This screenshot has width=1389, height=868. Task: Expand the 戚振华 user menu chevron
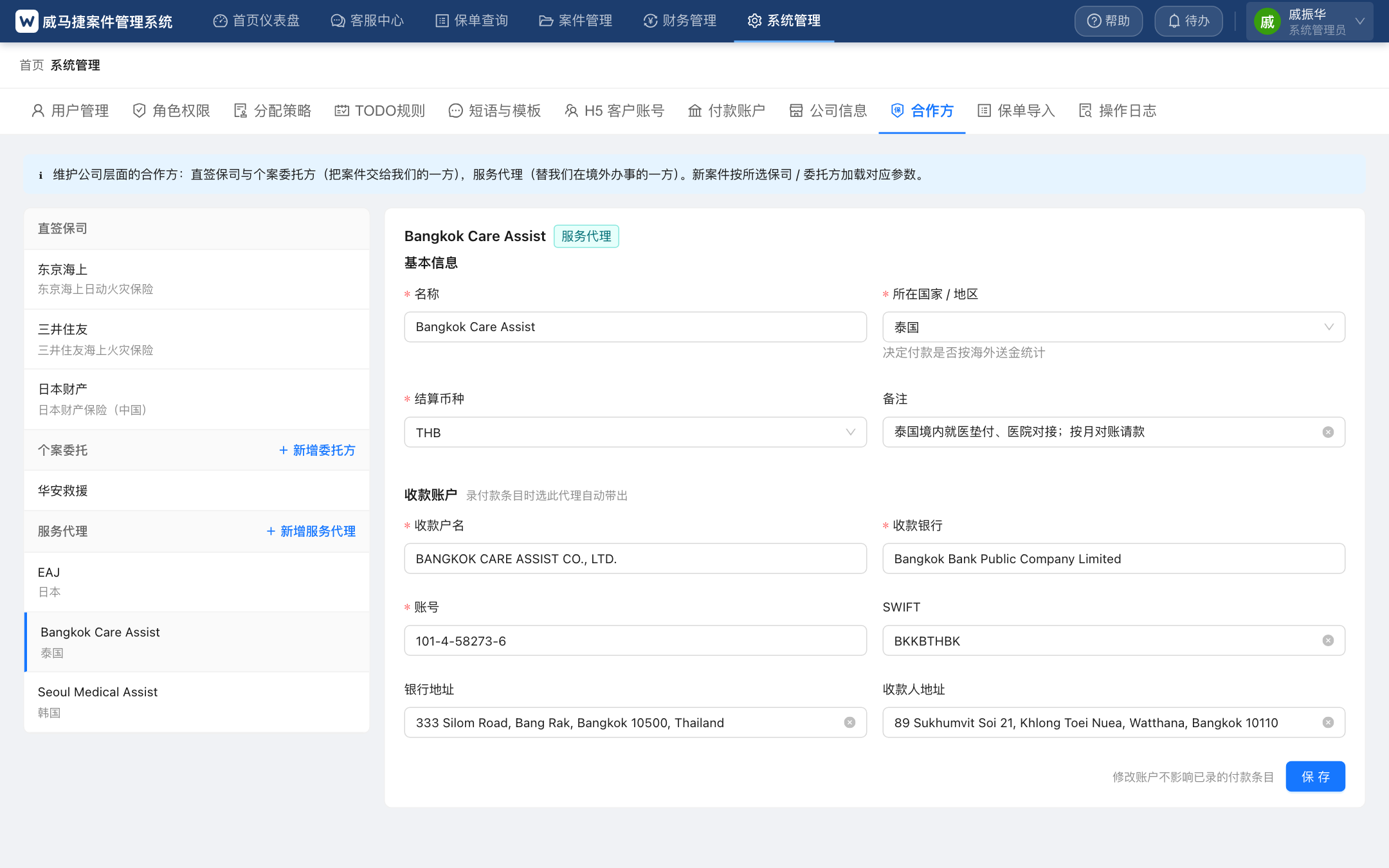[x=1360, y=21]
